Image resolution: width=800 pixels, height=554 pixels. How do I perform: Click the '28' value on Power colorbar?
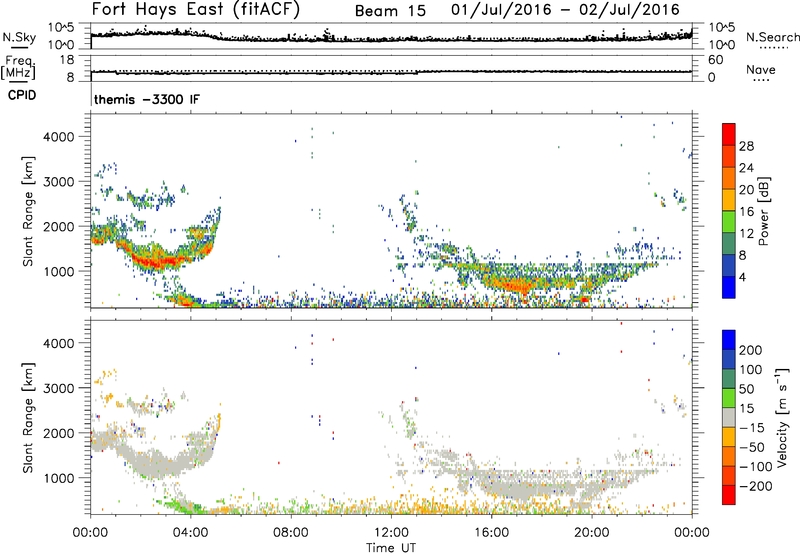click(x=746, y=146)
